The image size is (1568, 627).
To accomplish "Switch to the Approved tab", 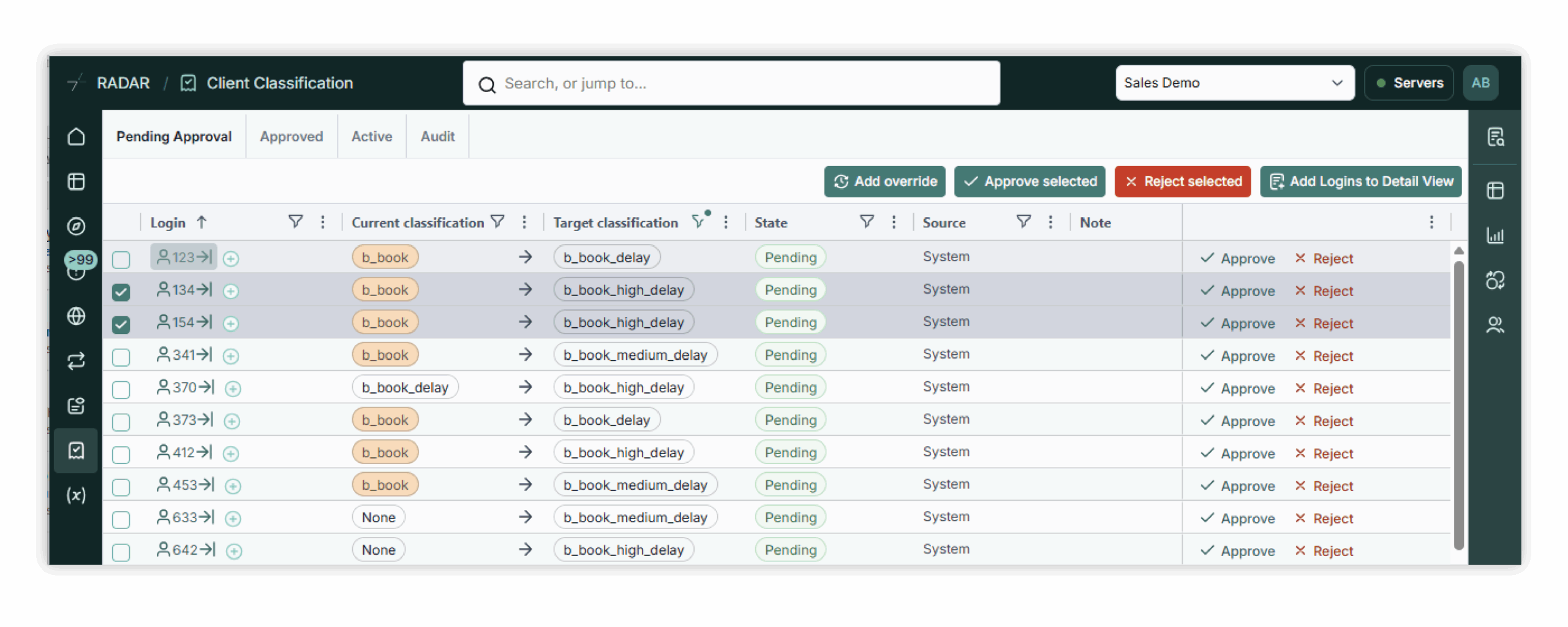I will 291,136.
